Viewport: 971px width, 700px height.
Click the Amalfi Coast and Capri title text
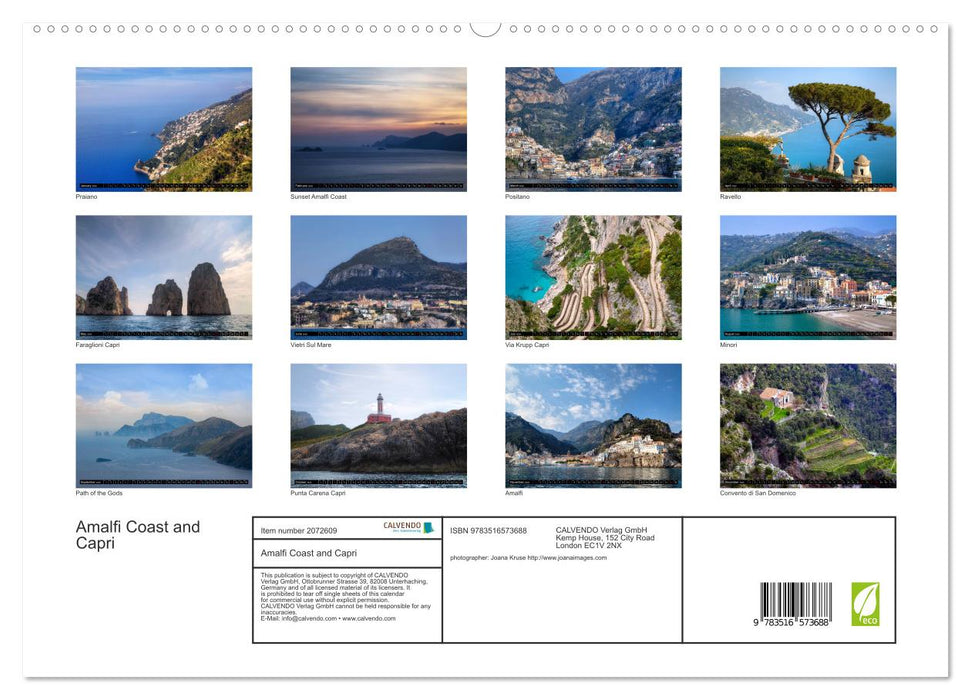[x=137, y=533]
